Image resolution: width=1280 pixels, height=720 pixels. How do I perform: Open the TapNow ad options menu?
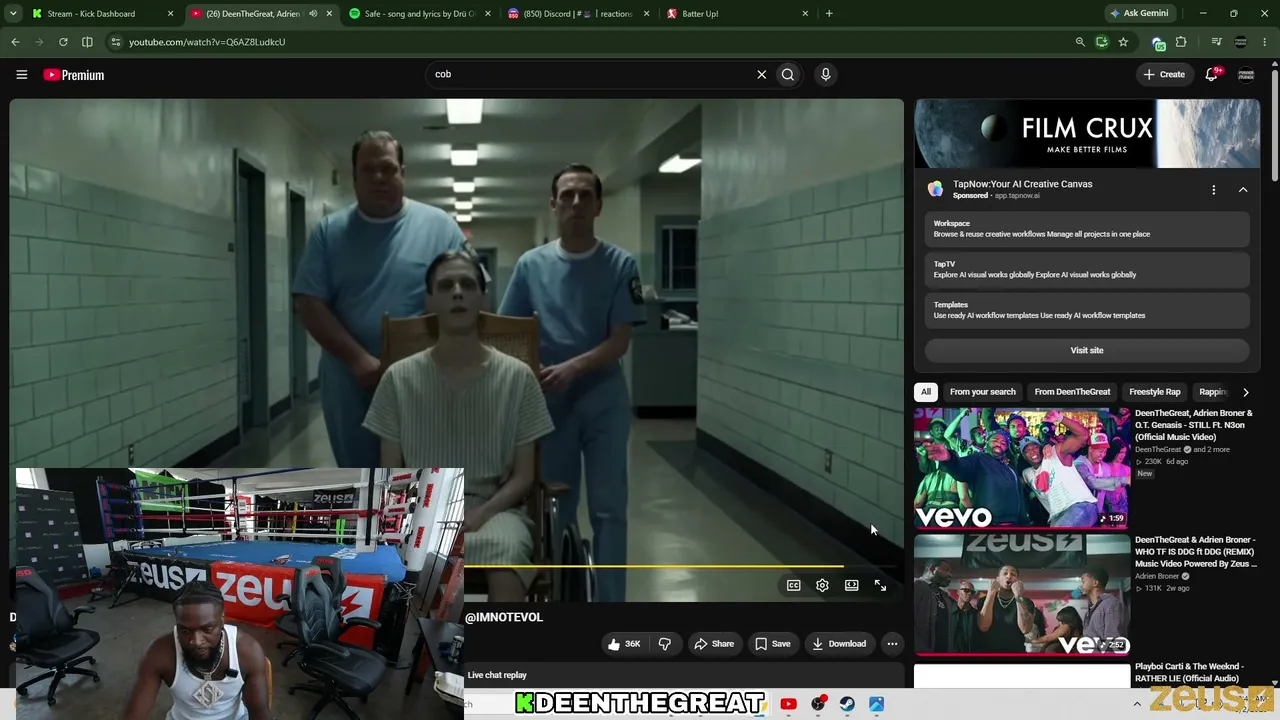click(1213, 190)
